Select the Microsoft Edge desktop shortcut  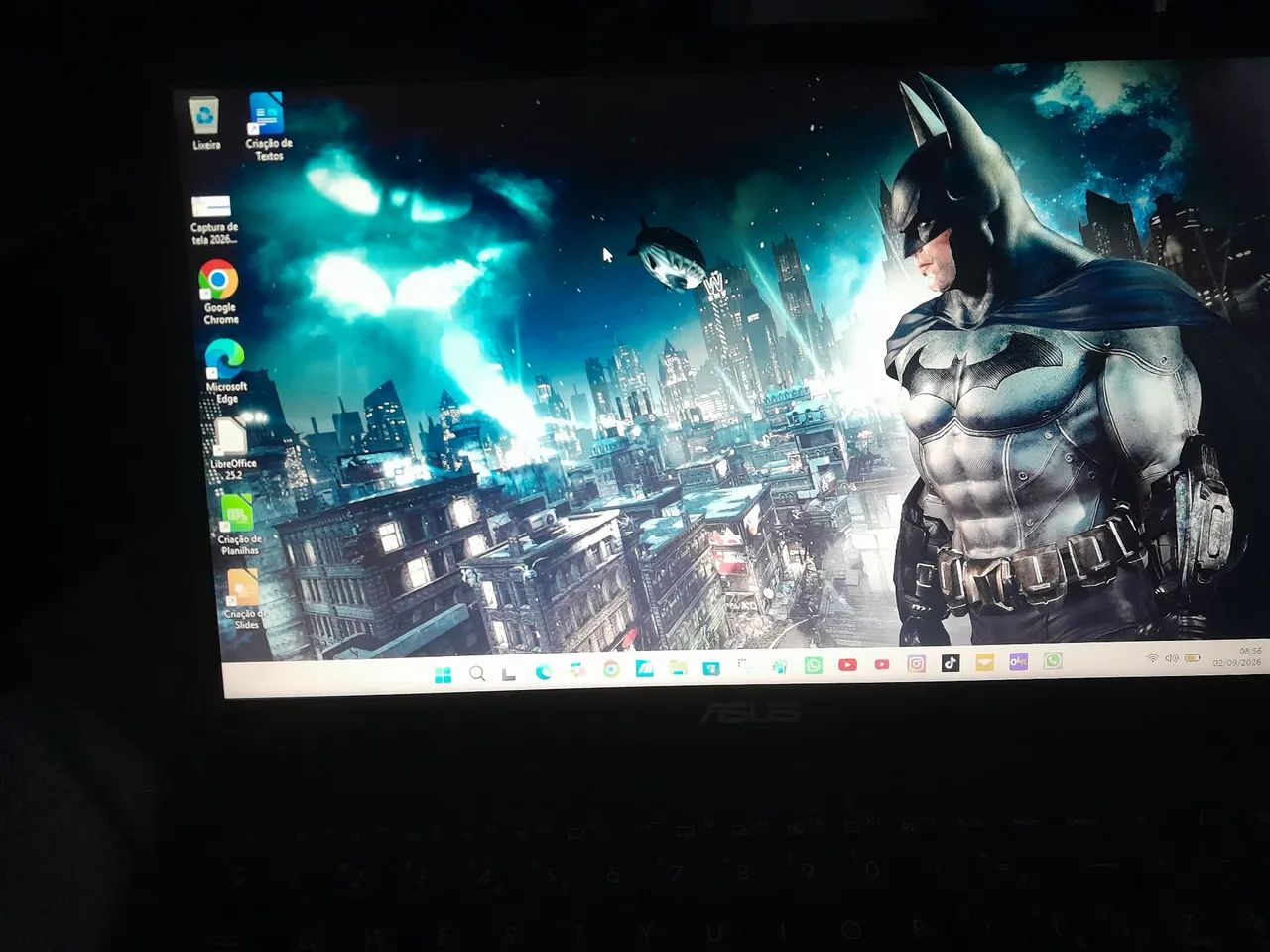tap(225, 371)
